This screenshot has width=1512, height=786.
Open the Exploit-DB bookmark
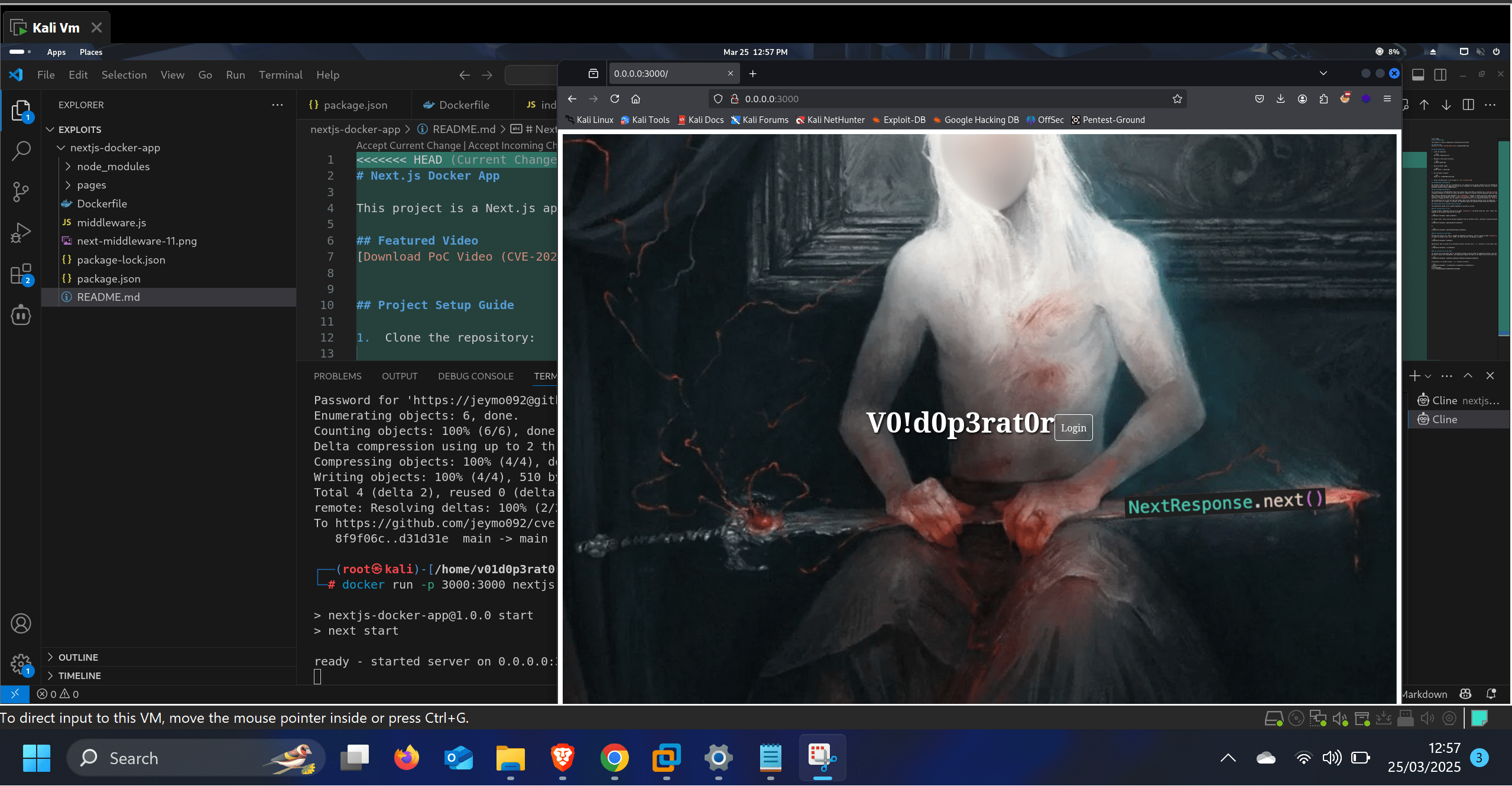coord(898,120)
